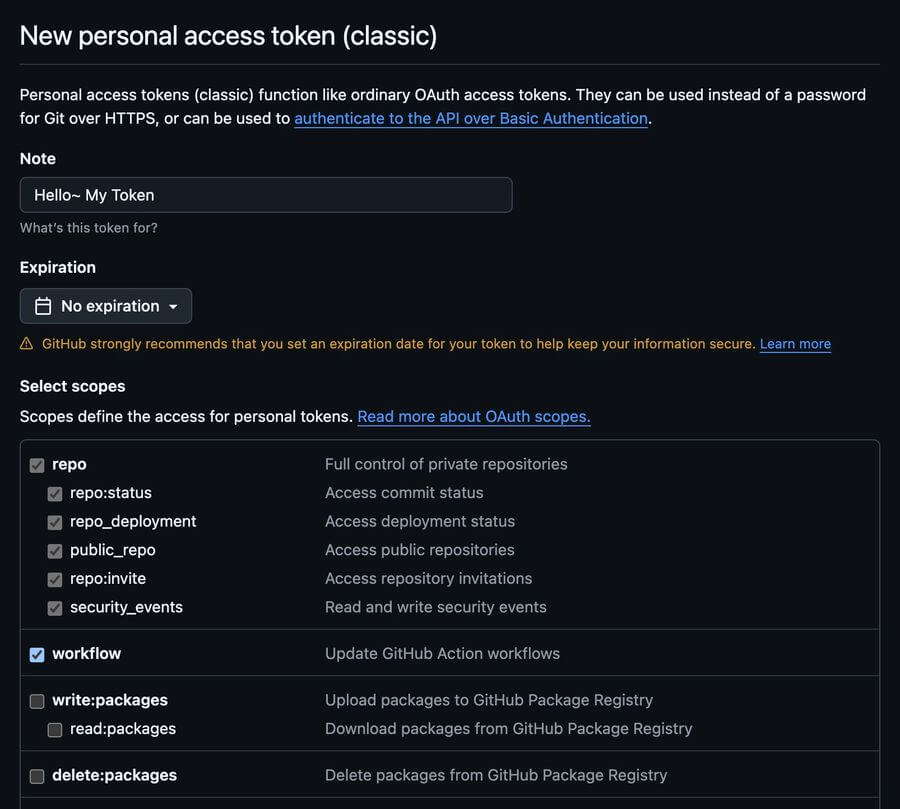Click the 'workflow' scope label
The height and width of the screenshot is (809, 900).
86,653
